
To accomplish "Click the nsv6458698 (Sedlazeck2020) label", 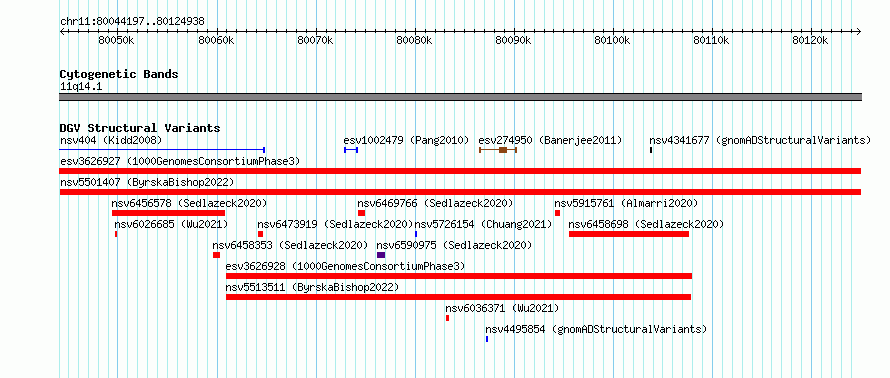I will (646, 224).
